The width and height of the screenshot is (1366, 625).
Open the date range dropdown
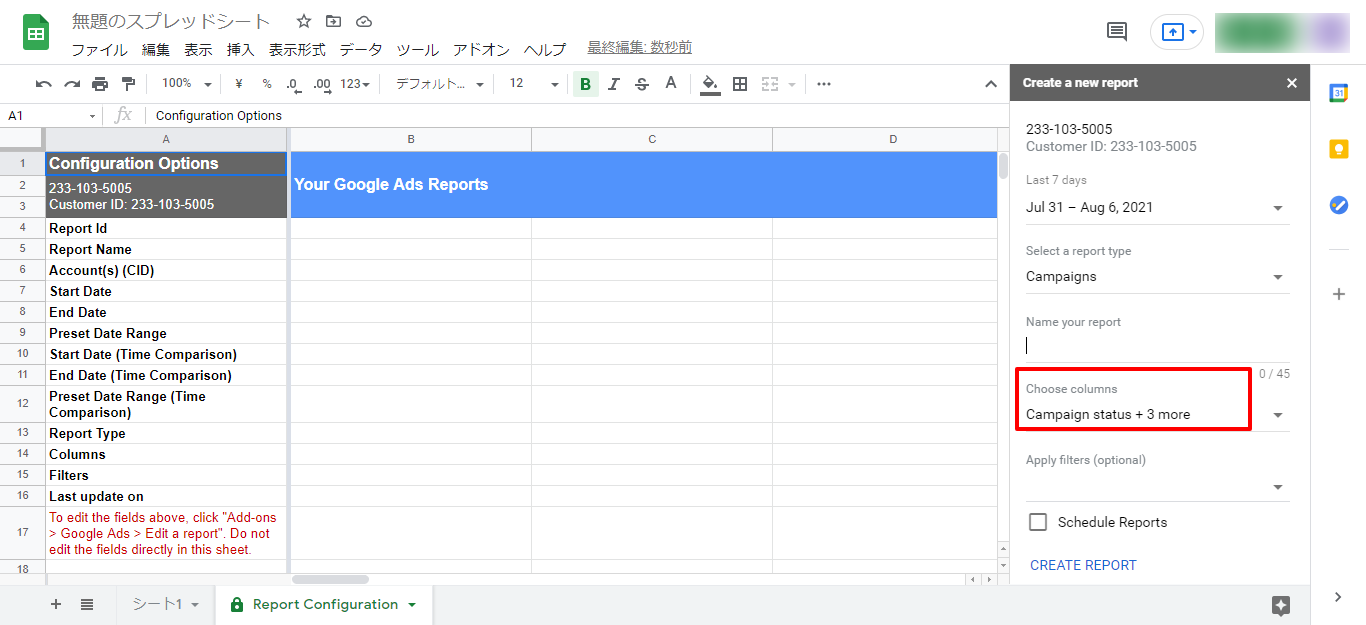pyautogui.click(x=1157, y=208)
